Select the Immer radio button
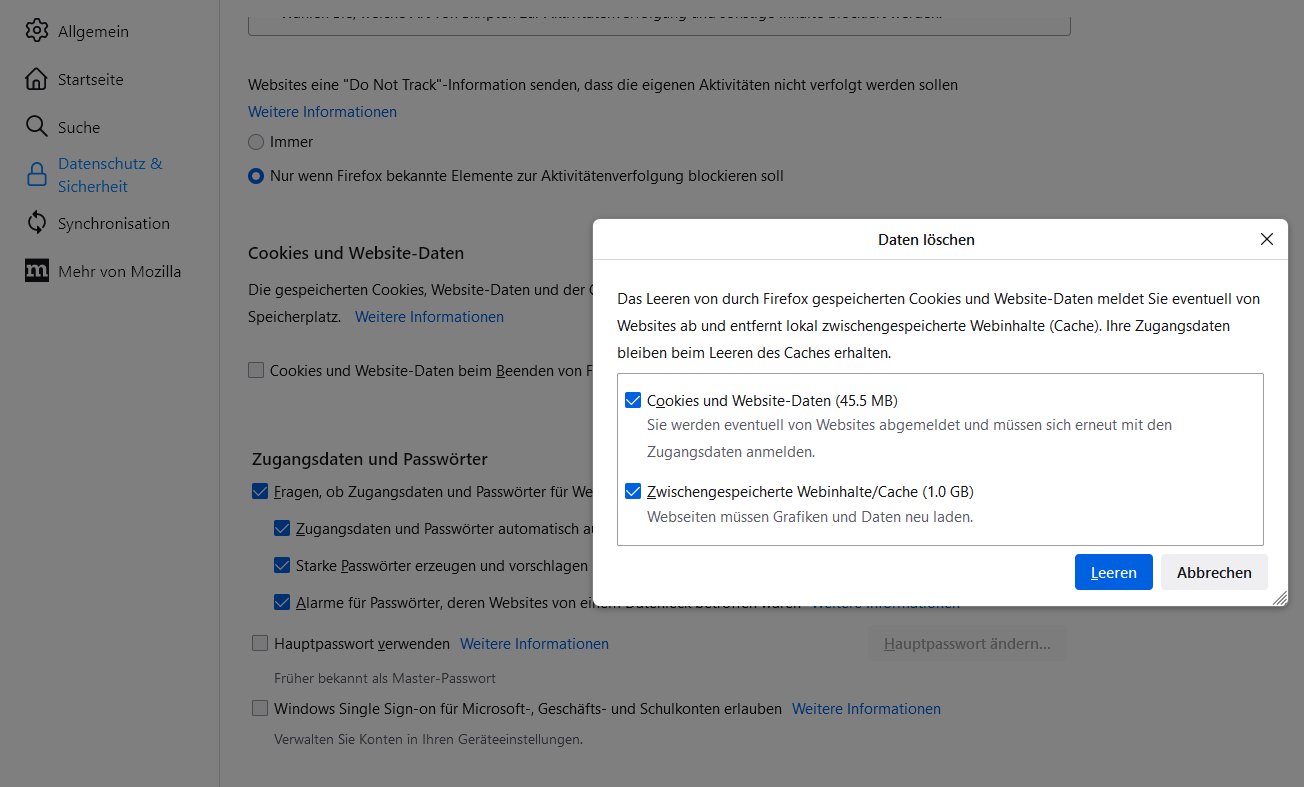This screenshot has height=787, width=1304. point(256,142)
